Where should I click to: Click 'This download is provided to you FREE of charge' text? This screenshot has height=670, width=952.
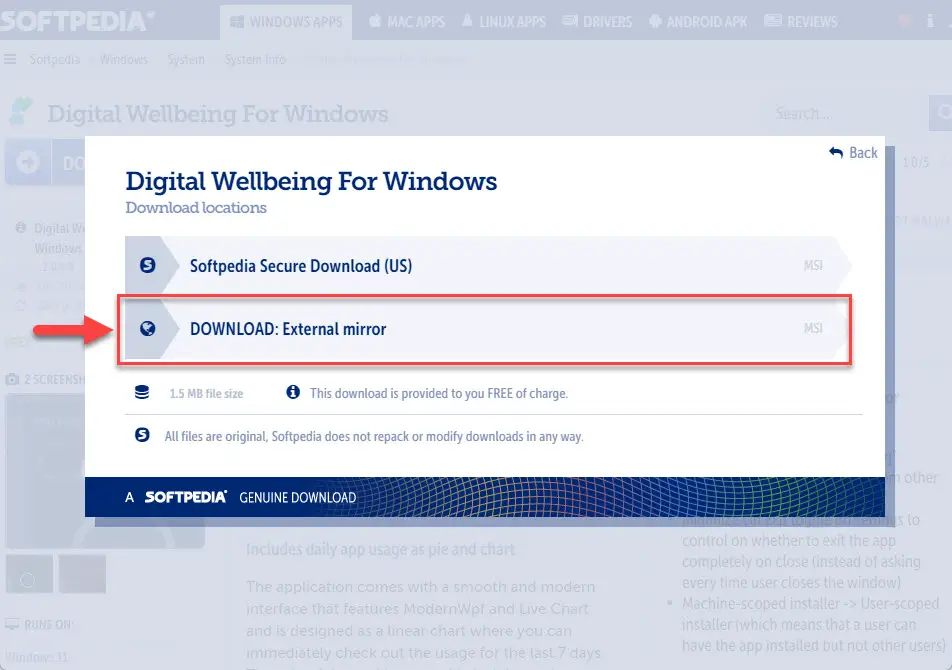point(438,393)
